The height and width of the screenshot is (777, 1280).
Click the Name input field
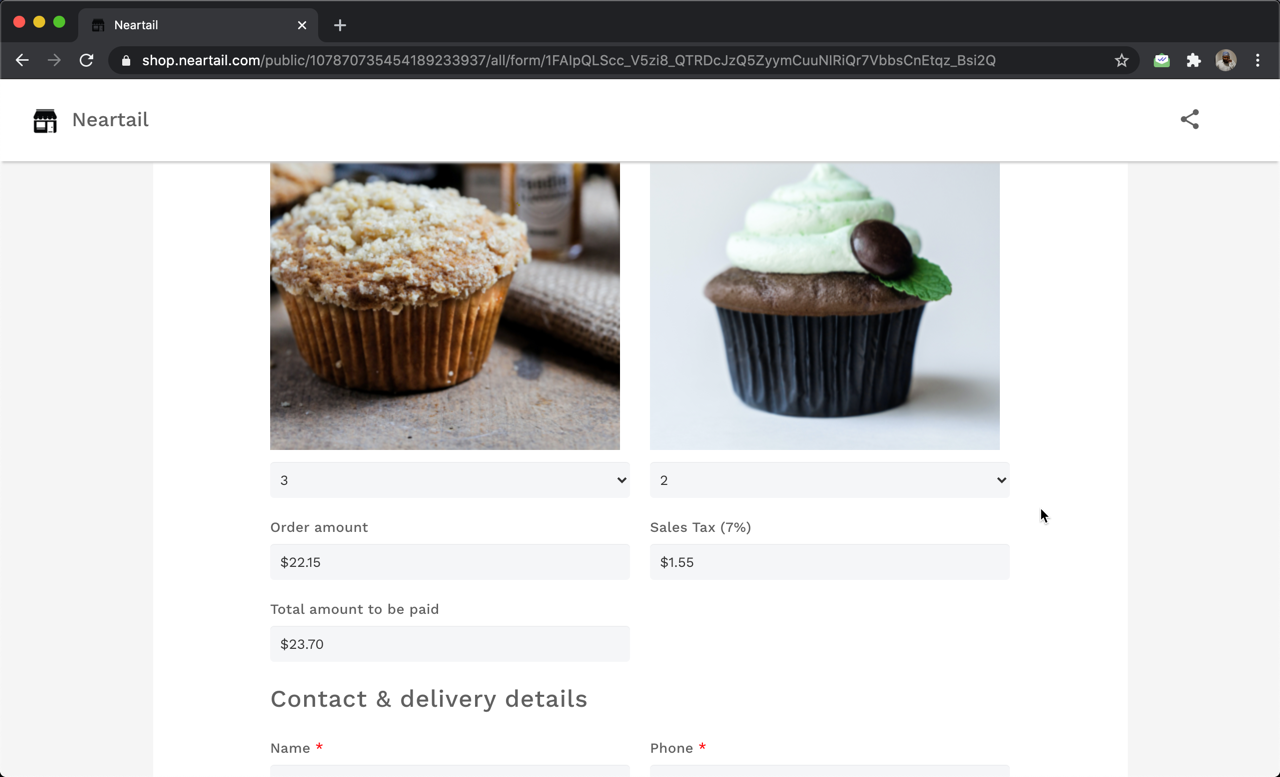coord(449,772)
